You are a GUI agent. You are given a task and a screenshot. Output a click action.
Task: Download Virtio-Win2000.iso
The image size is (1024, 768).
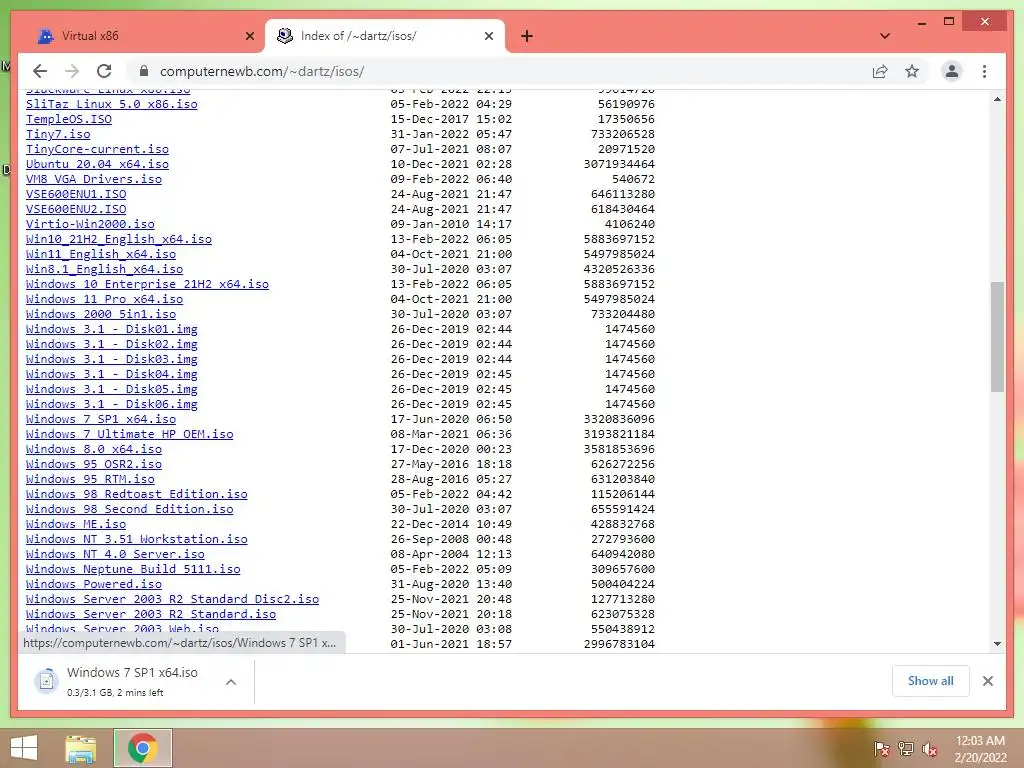90,224
